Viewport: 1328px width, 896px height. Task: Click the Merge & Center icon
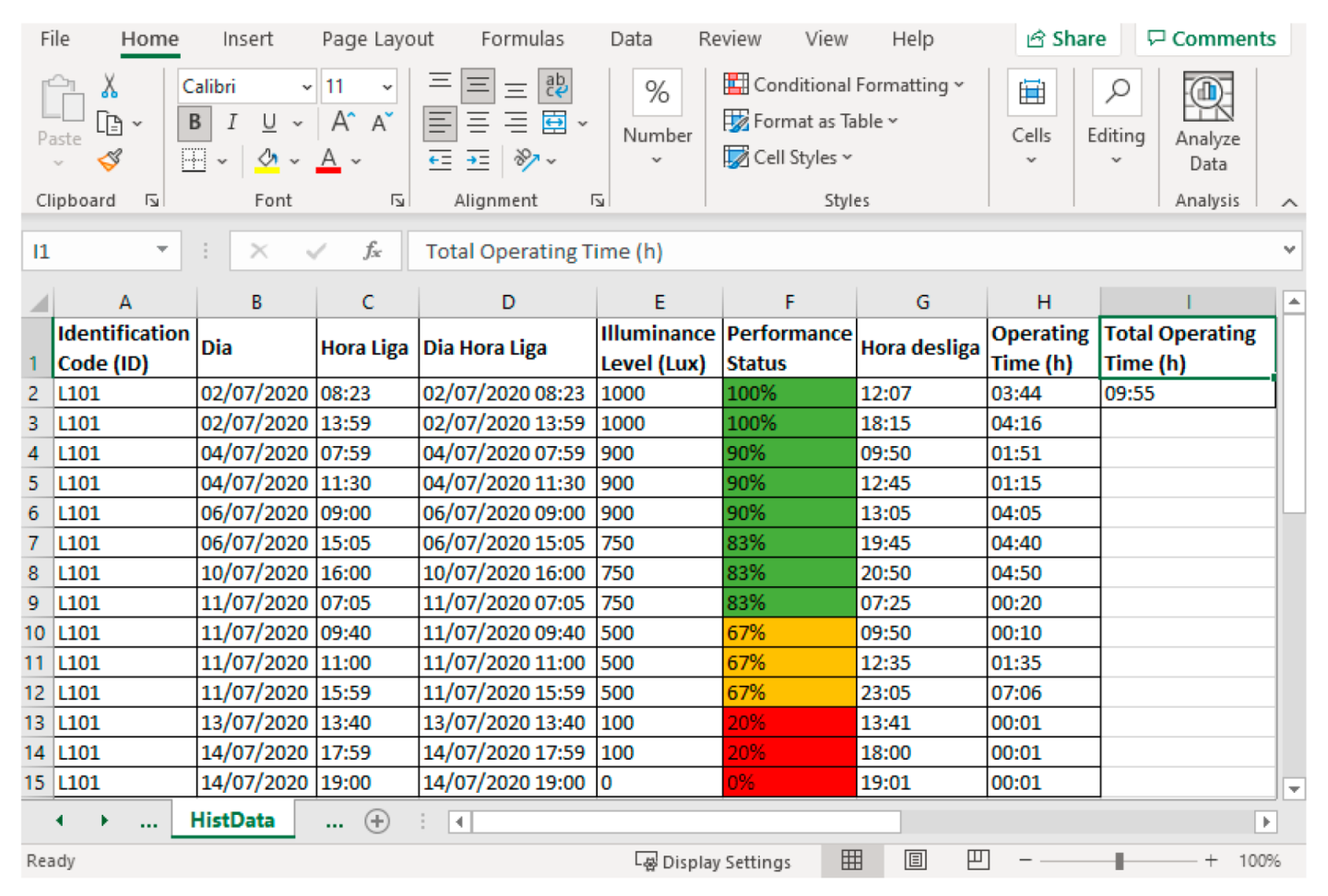(x=554, y=123)
